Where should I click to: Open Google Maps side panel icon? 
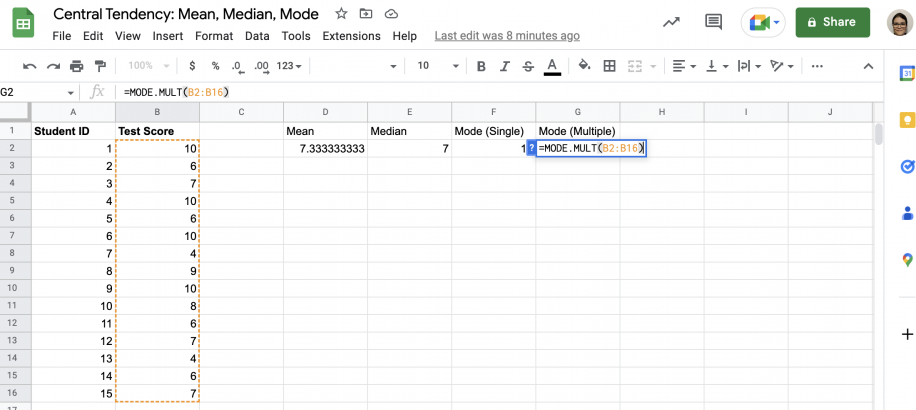(x=907, y=260)
